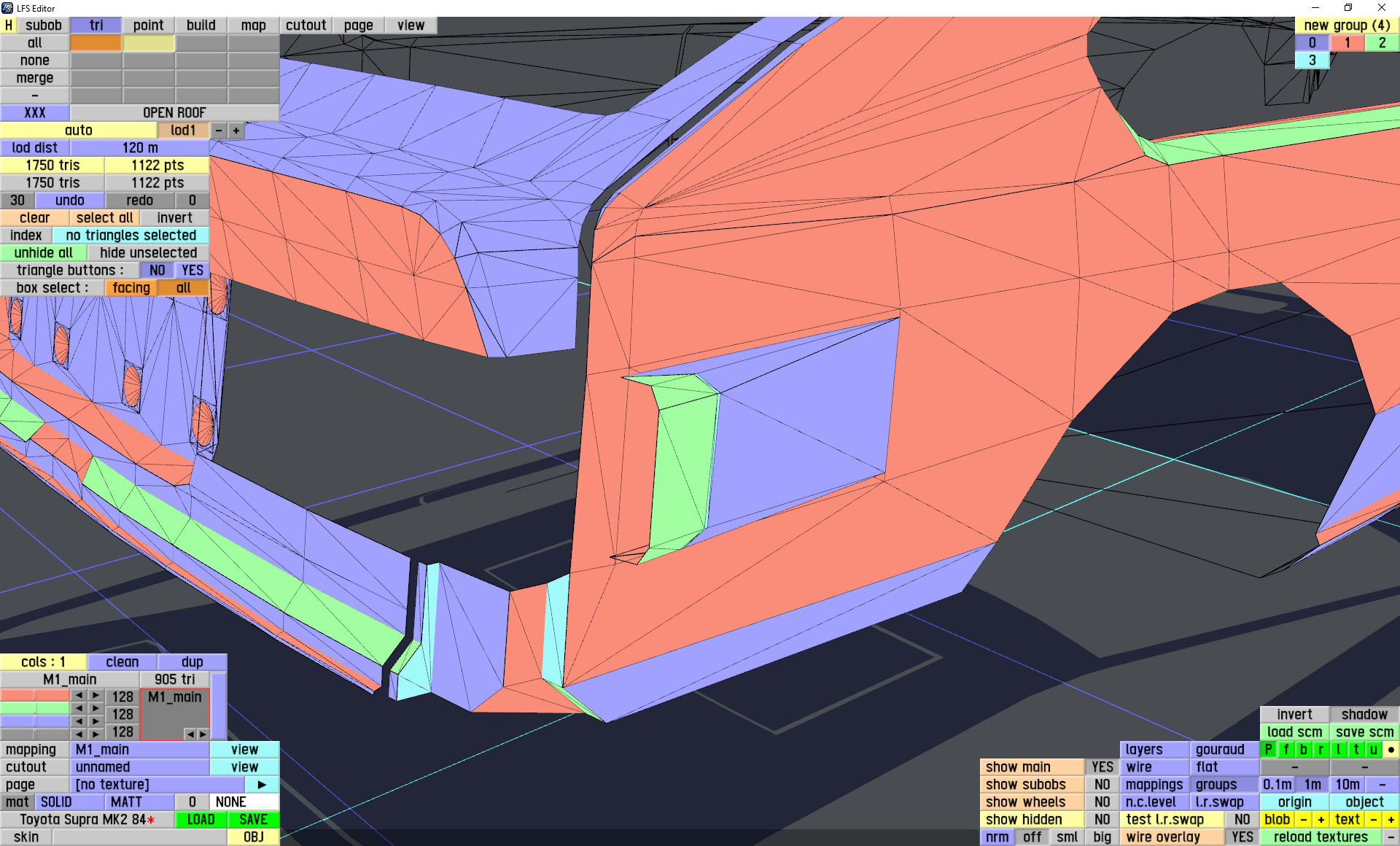Click the empty skin name field
The width and height of the screenshot is (1400, 846).
139,837
